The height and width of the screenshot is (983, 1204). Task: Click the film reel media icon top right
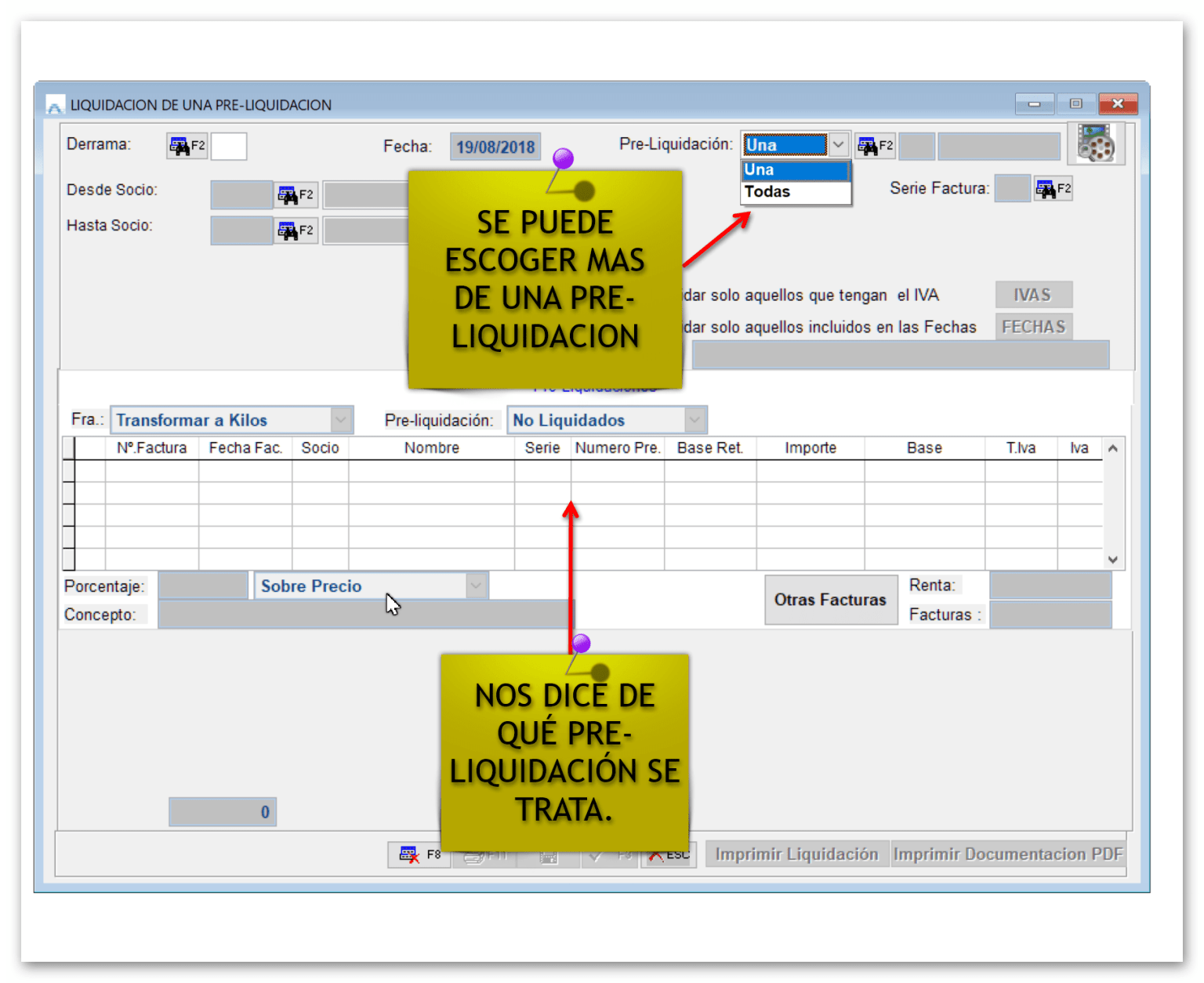[x=1097, y=143]
